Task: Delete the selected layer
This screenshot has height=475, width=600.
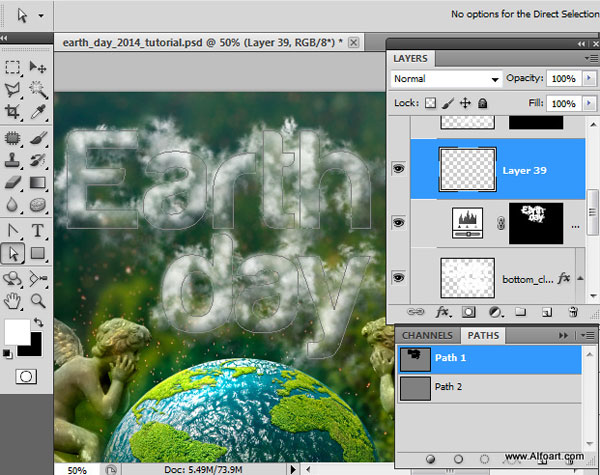Action: (x=573, y=312)
